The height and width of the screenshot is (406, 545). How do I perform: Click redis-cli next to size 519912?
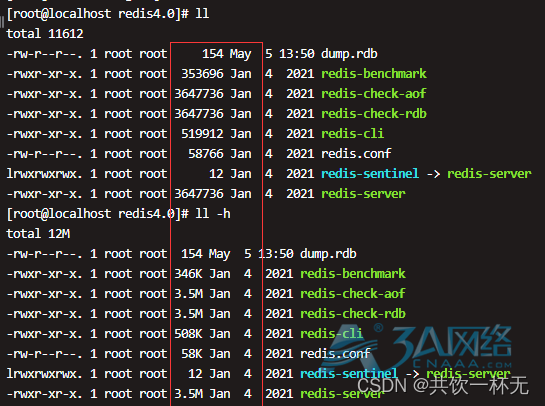coord(352,134)
